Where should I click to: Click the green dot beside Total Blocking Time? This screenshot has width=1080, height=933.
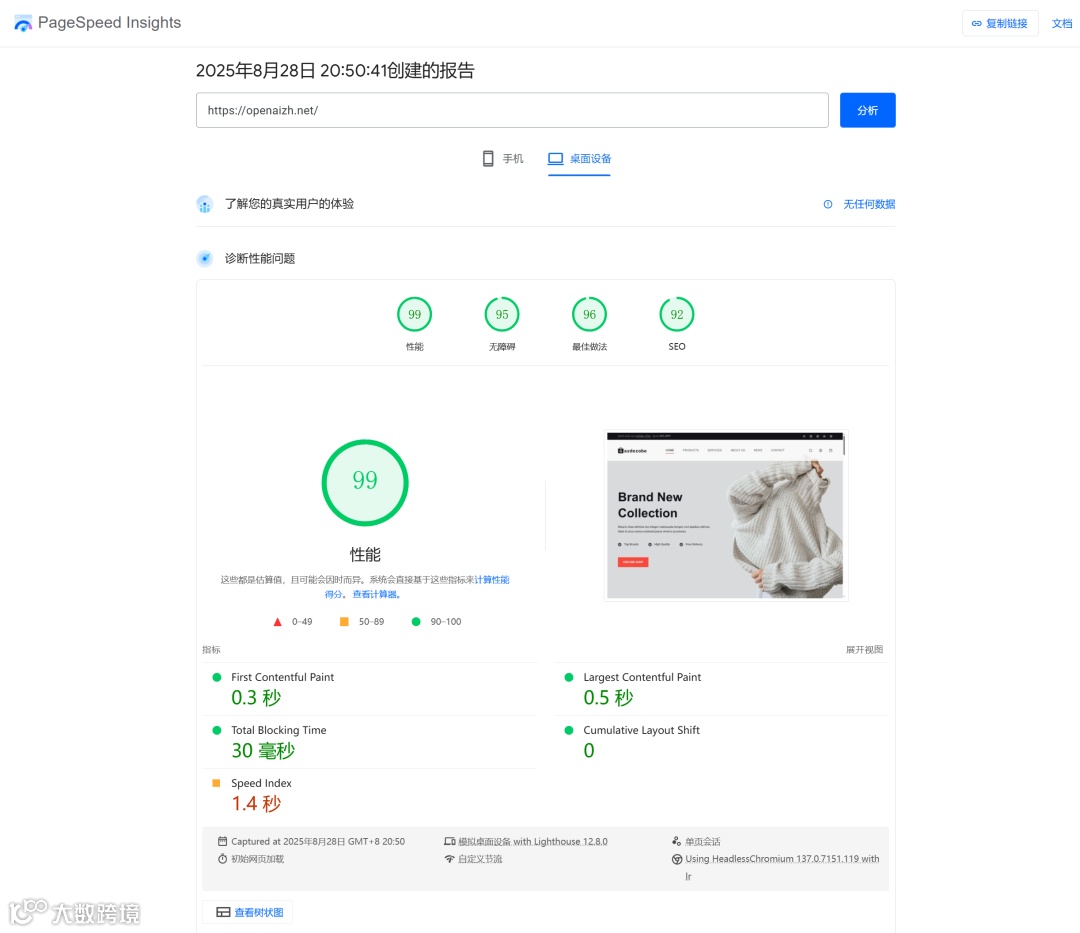tap(217, 731)
